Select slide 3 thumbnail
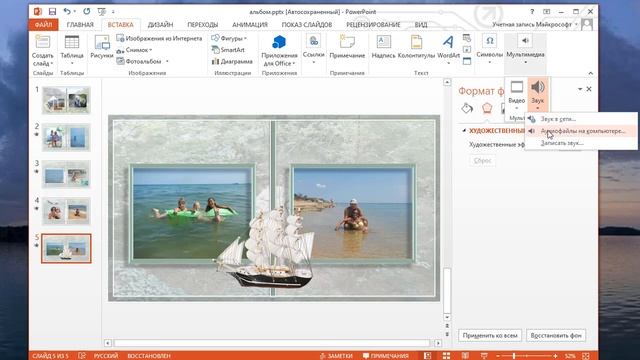The image size is (640, 360). [66, 174]
